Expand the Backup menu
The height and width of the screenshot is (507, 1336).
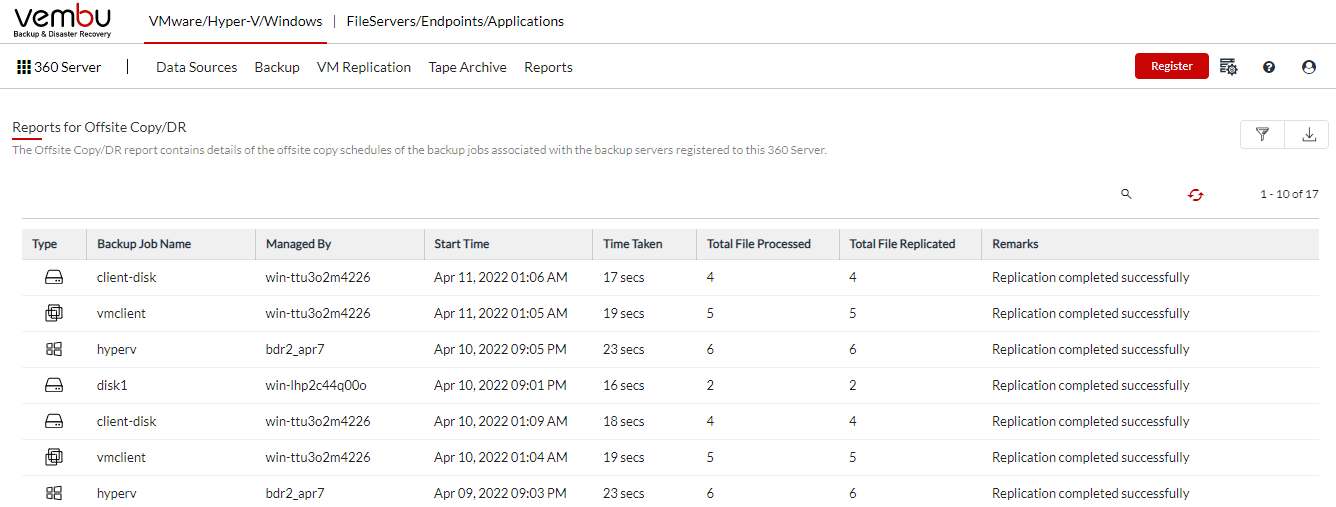pos(277,67)
